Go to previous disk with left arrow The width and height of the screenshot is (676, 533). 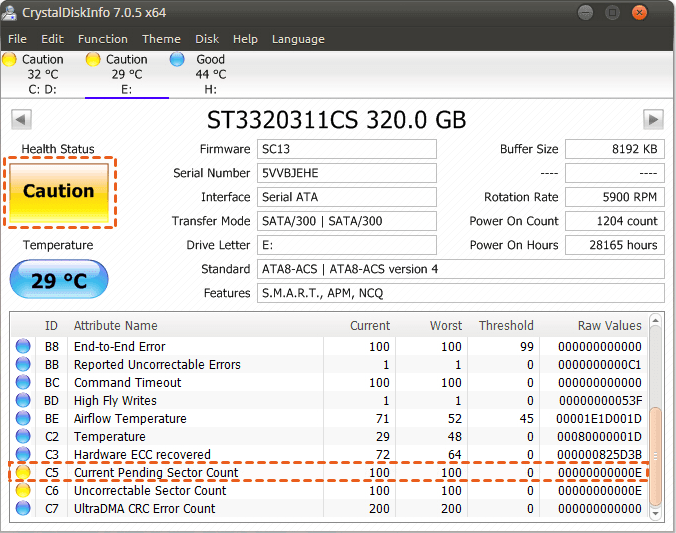click(x=20, y=120)
